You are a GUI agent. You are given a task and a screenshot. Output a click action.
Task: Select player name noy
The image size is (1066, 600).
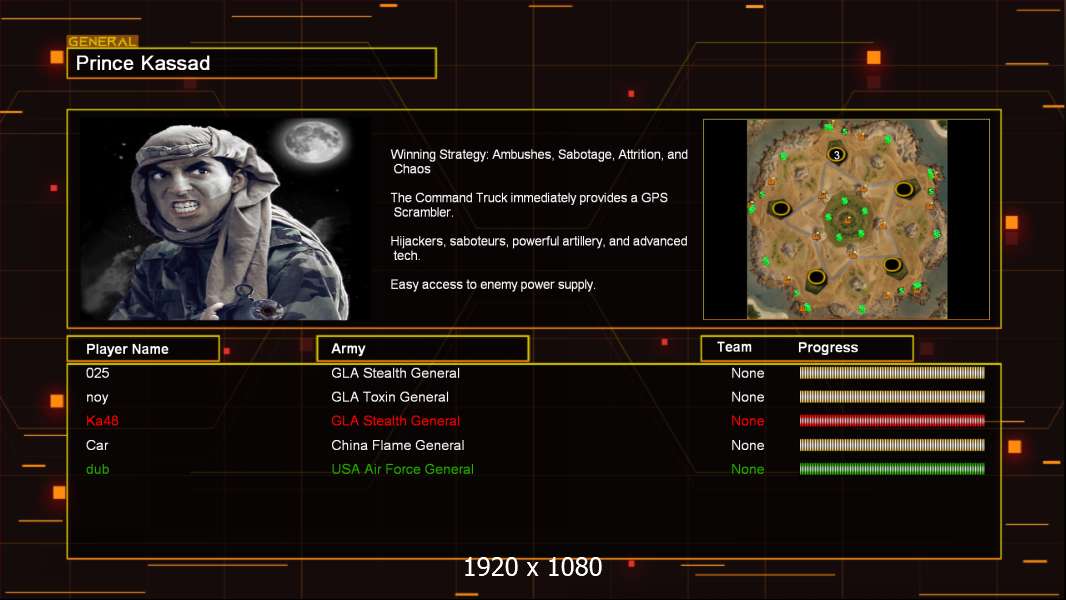pyautogui.click(x=97, y=397)
